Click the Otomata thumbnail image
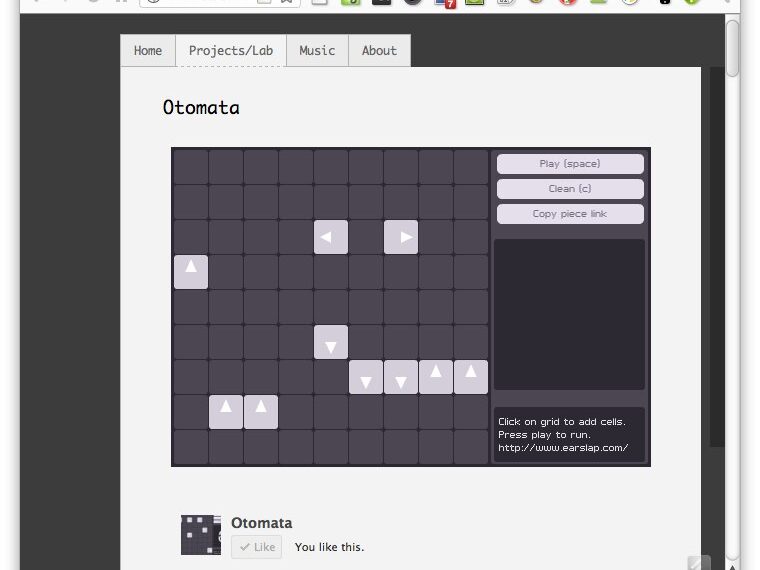 point(200,535)
